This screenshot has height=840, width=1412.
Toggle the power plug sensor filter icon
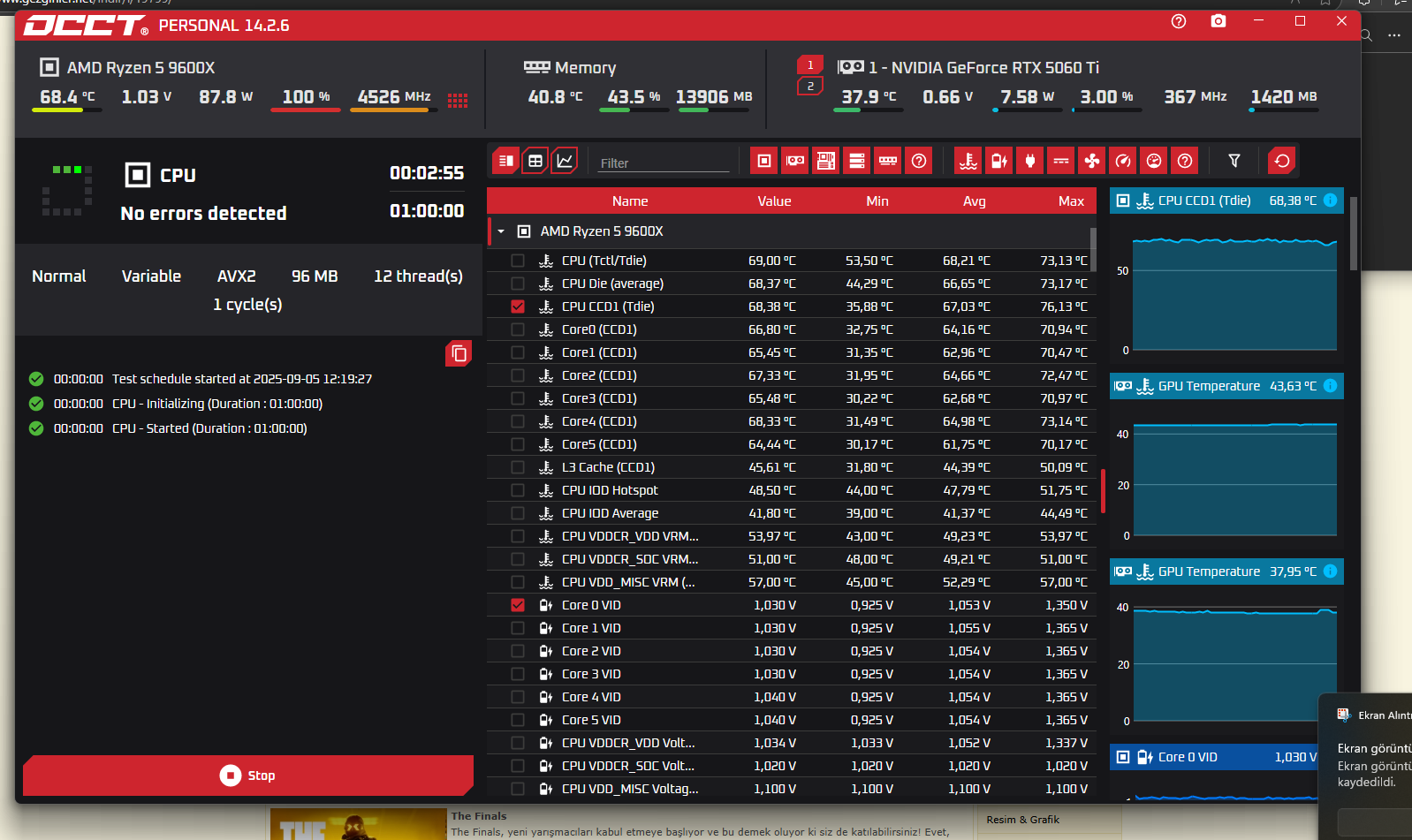(1030, 161)
